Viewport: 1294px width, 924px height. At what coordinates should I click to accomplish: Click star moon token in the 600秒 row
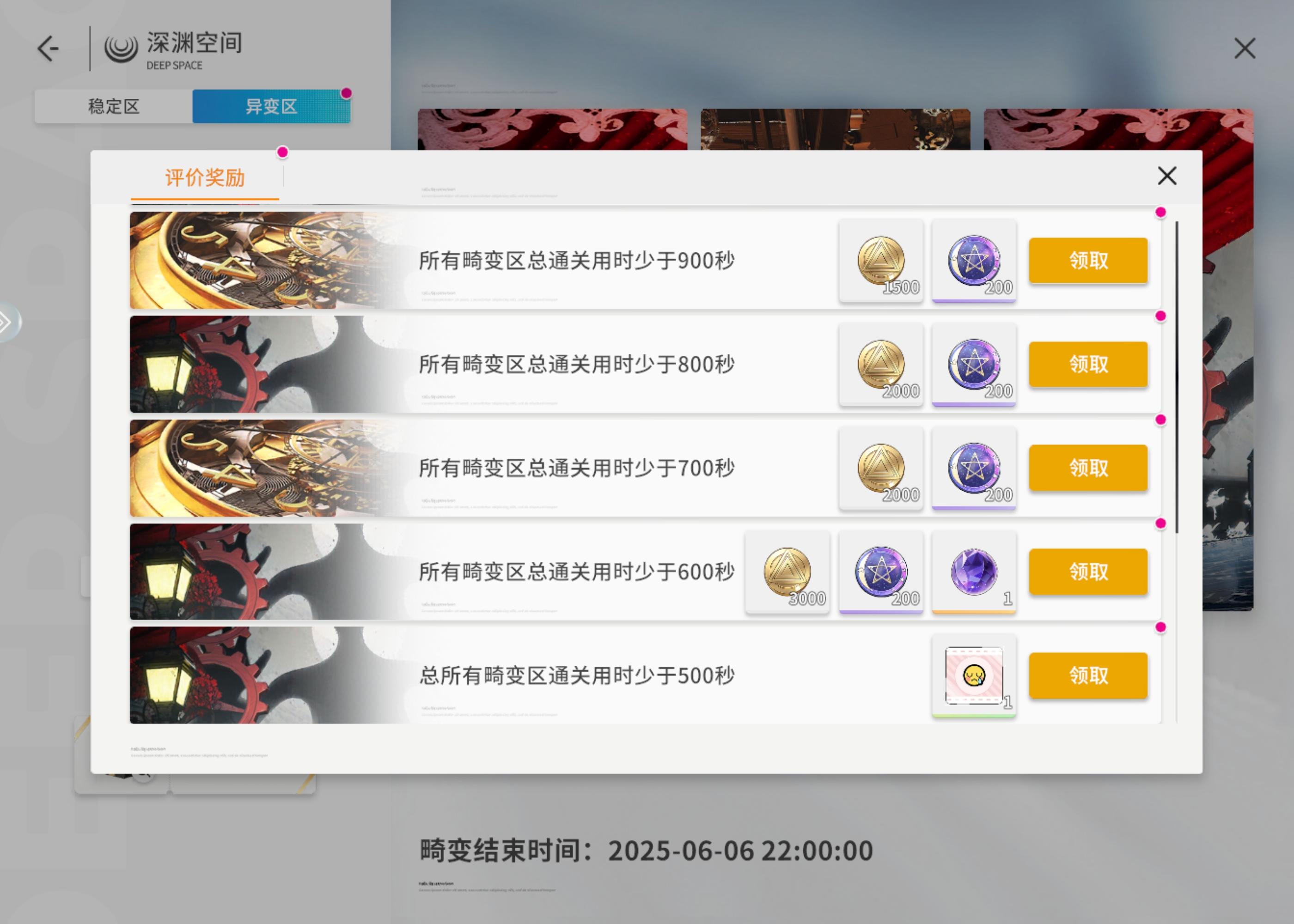pyautogui.click(x=881, y=572)
